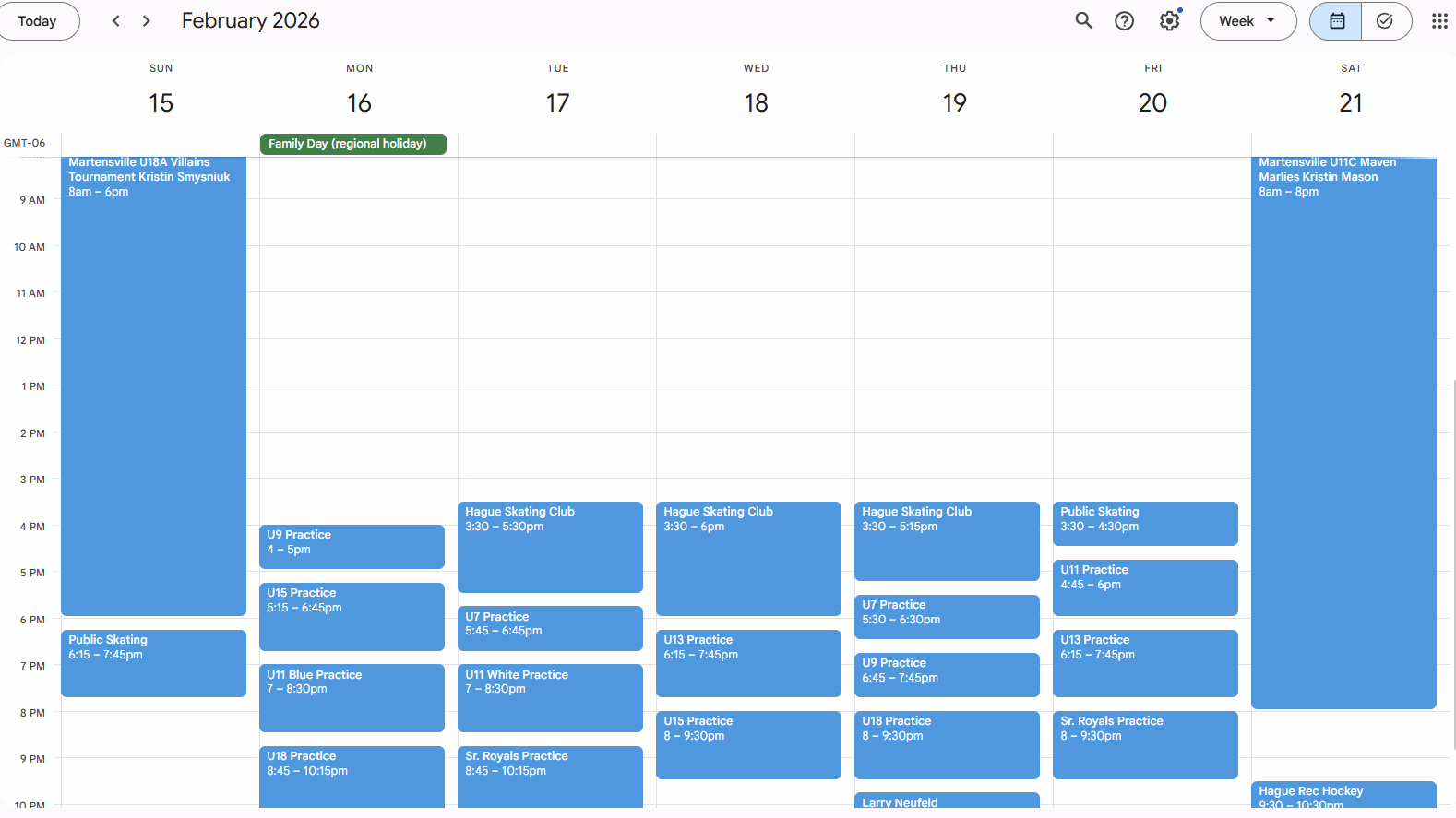Open the Settings gear menu
This screenshot has height=818, width=1456.
point(1169,21)
